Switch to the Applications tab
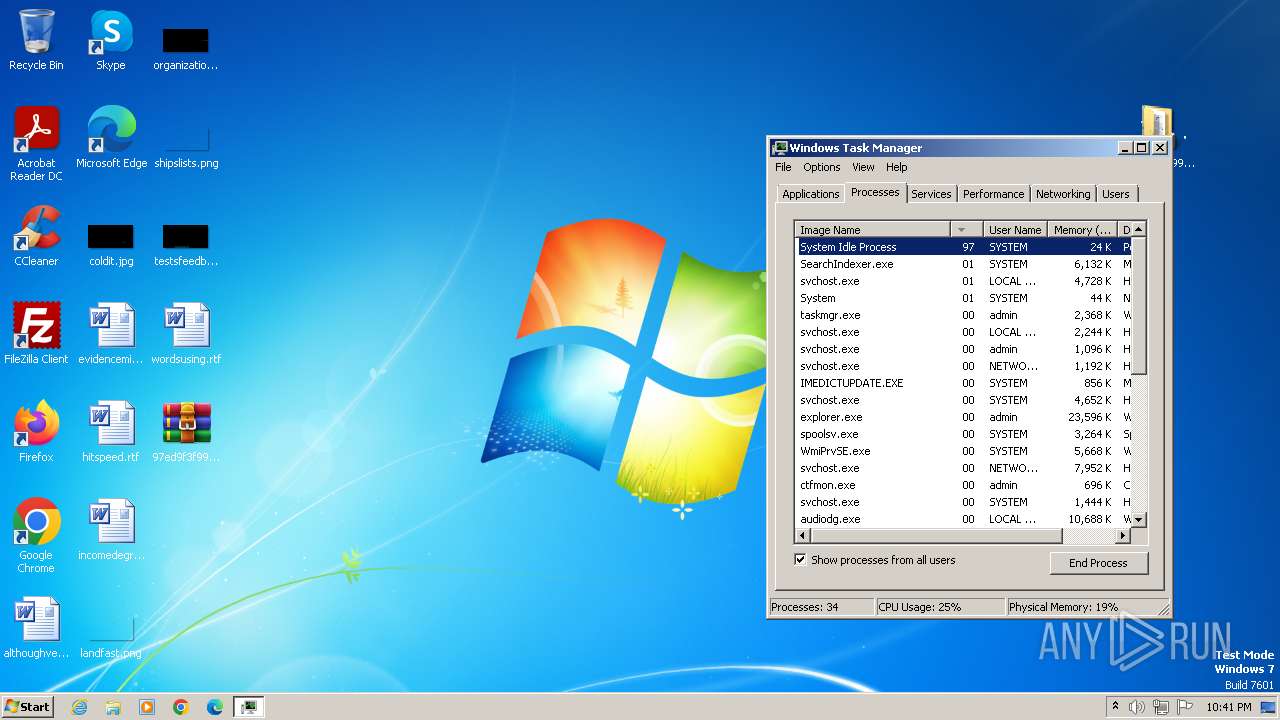The height and width of the screenshot is (720, 1280). [x=811, y=194]
